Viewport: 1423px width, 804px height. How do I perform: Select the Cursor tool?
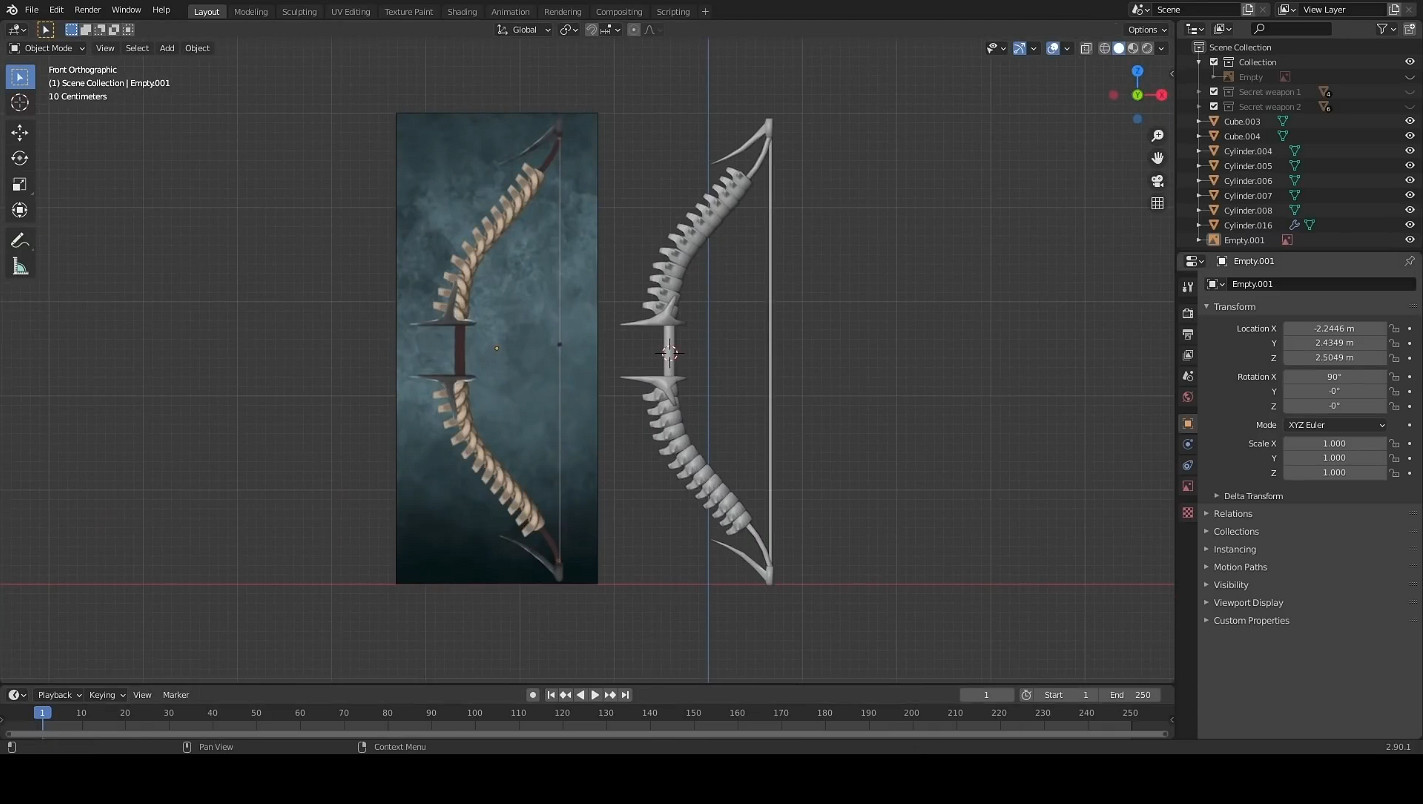point(19,102)
